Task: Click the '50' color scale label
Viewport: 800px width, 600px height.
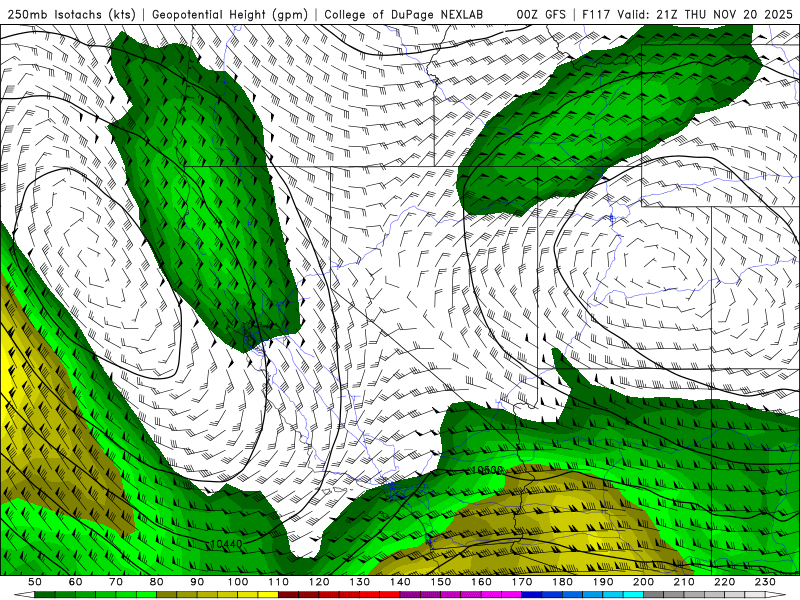Action: [35, 582]
